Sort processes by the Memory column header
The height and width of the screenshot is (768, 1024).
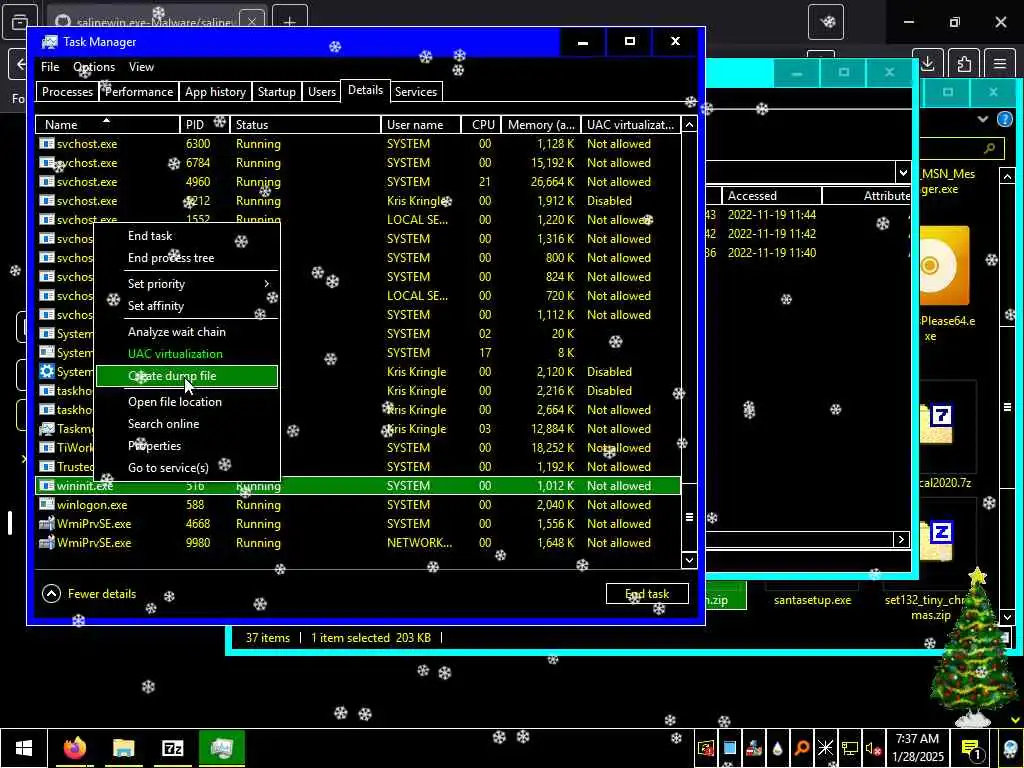(x=541, y=125)
